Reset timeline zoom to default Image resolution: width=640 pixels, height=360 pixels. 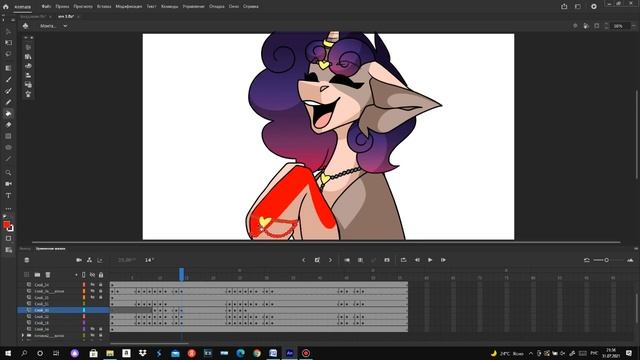587,260
